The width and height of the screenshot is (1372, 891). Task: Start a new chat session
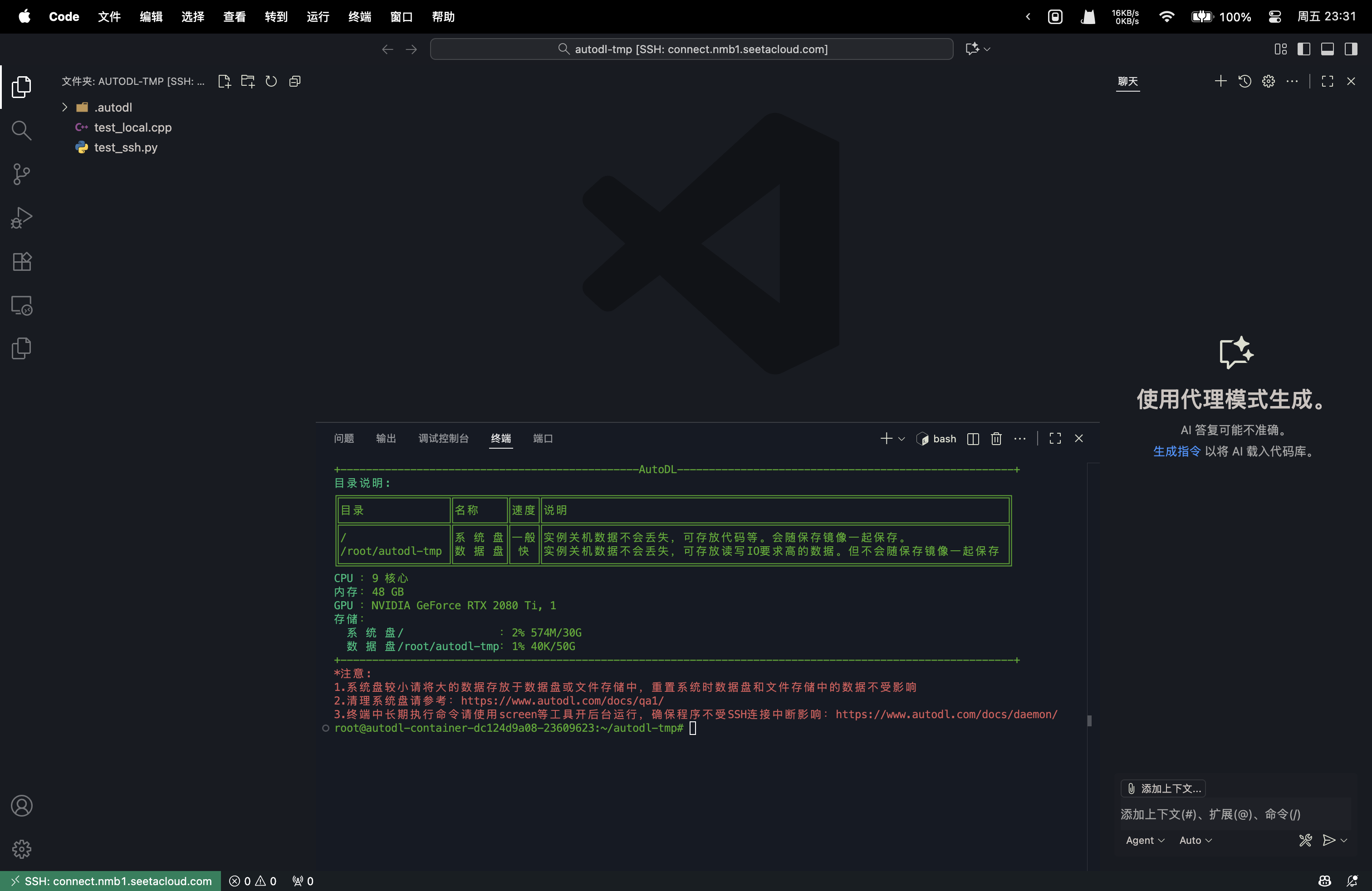coord(1220,81)
